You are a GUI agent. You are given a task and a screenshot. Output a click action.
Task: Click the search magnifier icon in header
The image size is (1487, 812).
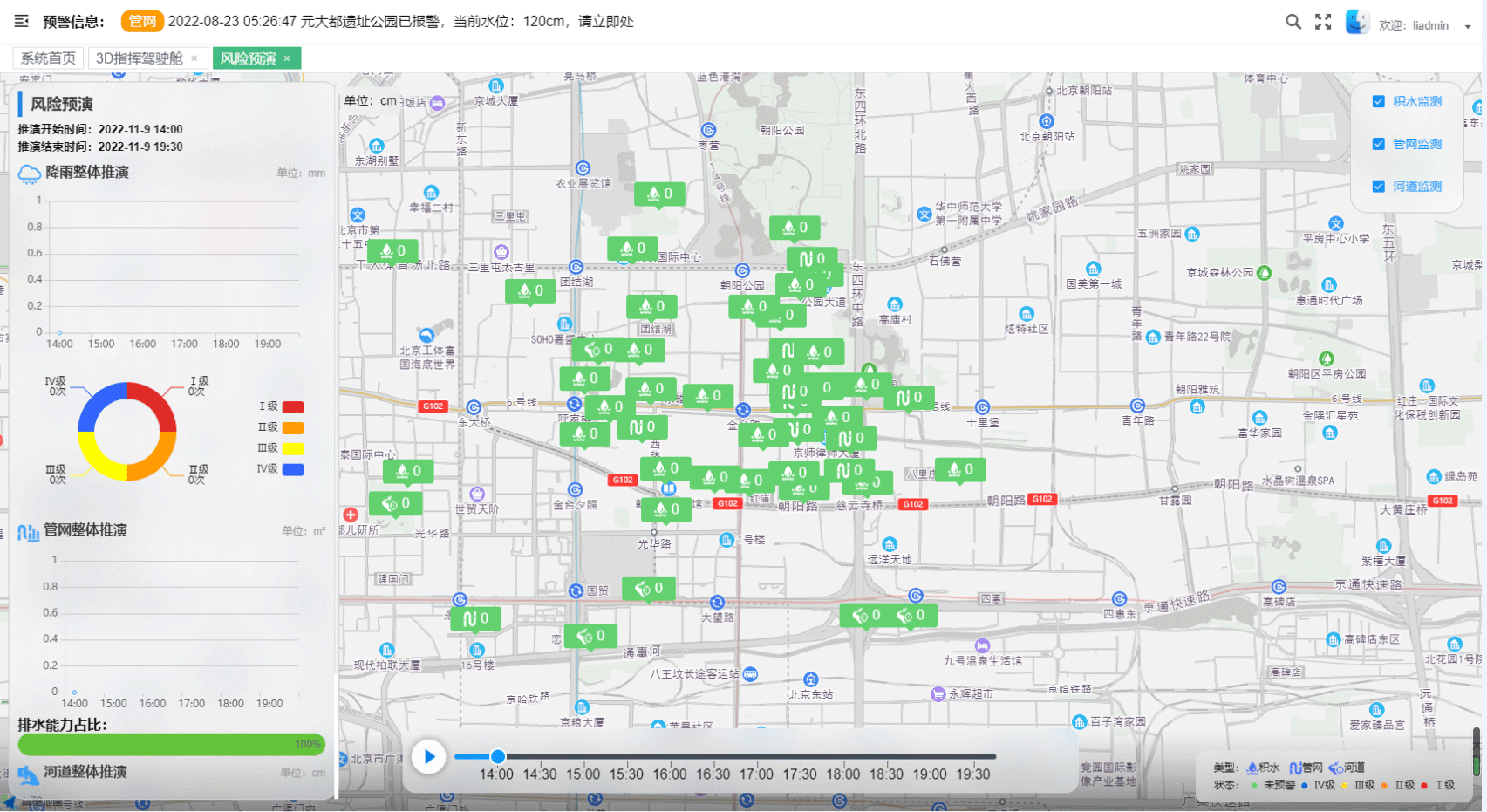(1293, 22)
